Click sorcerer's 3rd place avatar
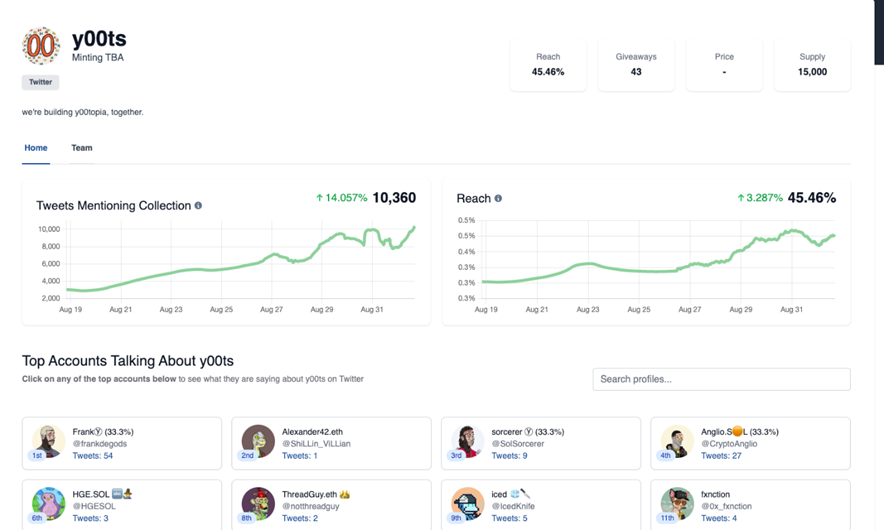Viewport: 884px width, 530px height. point(468,441)
